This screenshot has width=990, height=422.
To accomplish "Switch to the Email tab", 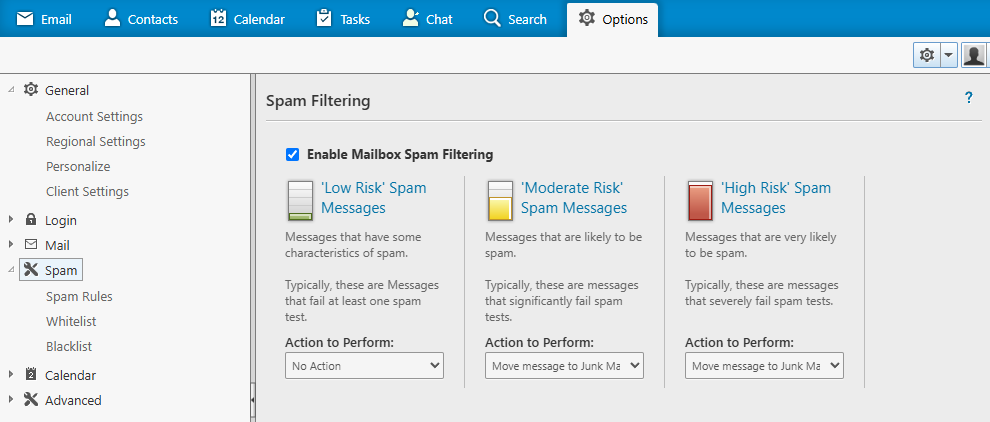I will tap(44, 19).
